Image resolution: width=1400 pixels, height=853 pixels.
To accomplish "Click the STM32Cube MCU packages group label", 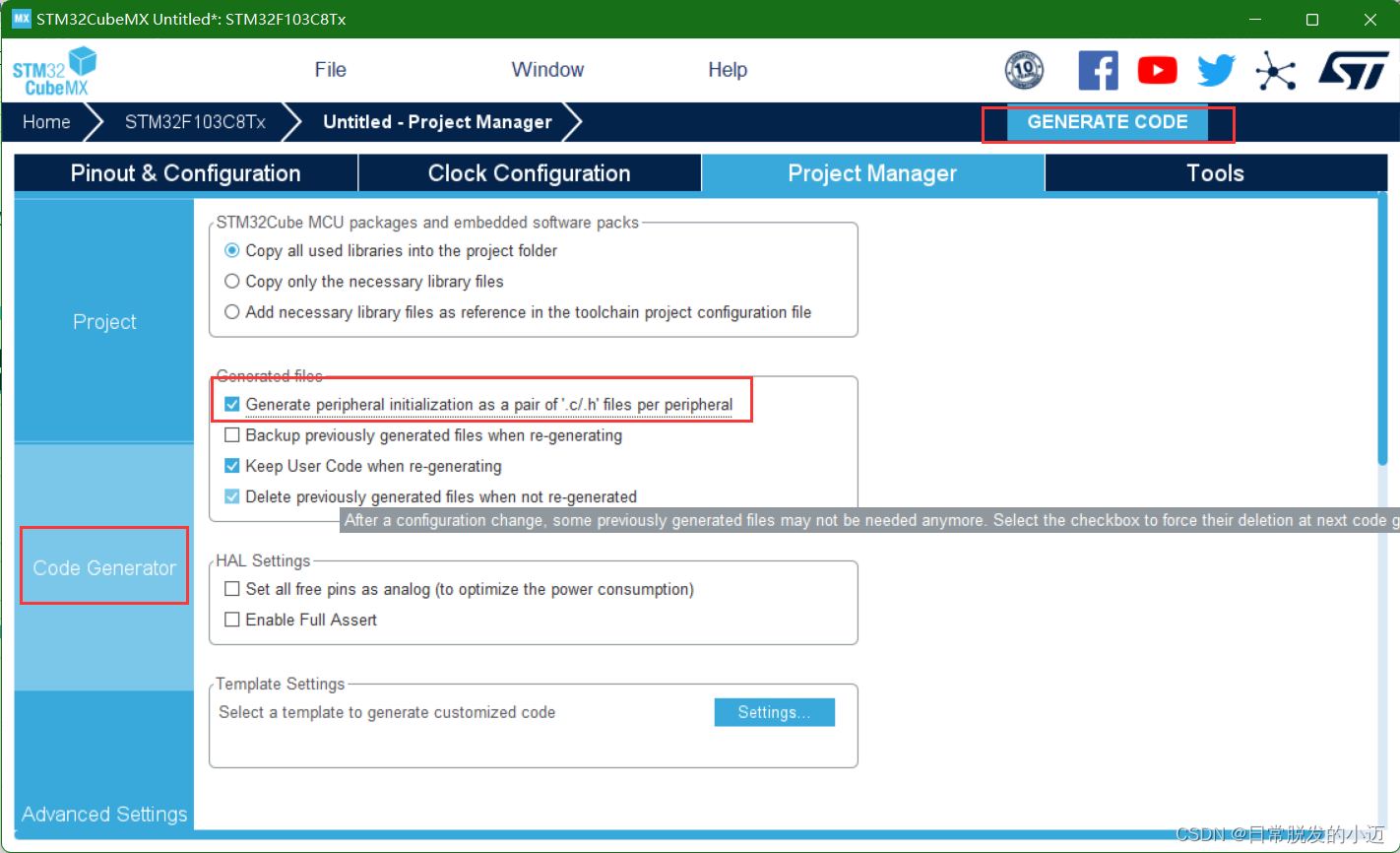I will pos(428,222).
